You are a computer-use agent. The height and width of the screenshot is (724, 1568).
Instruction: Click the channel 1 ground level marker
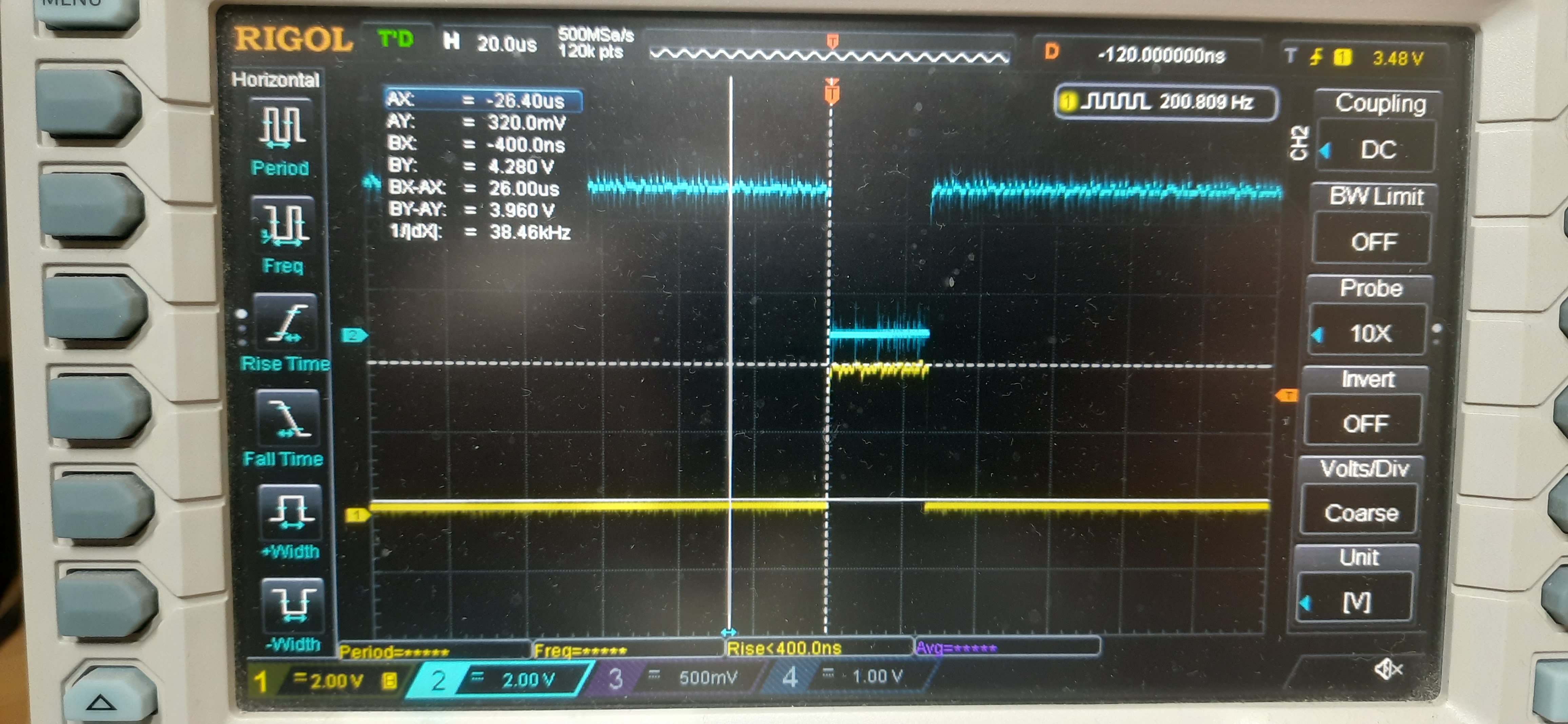tap(358, 515)
